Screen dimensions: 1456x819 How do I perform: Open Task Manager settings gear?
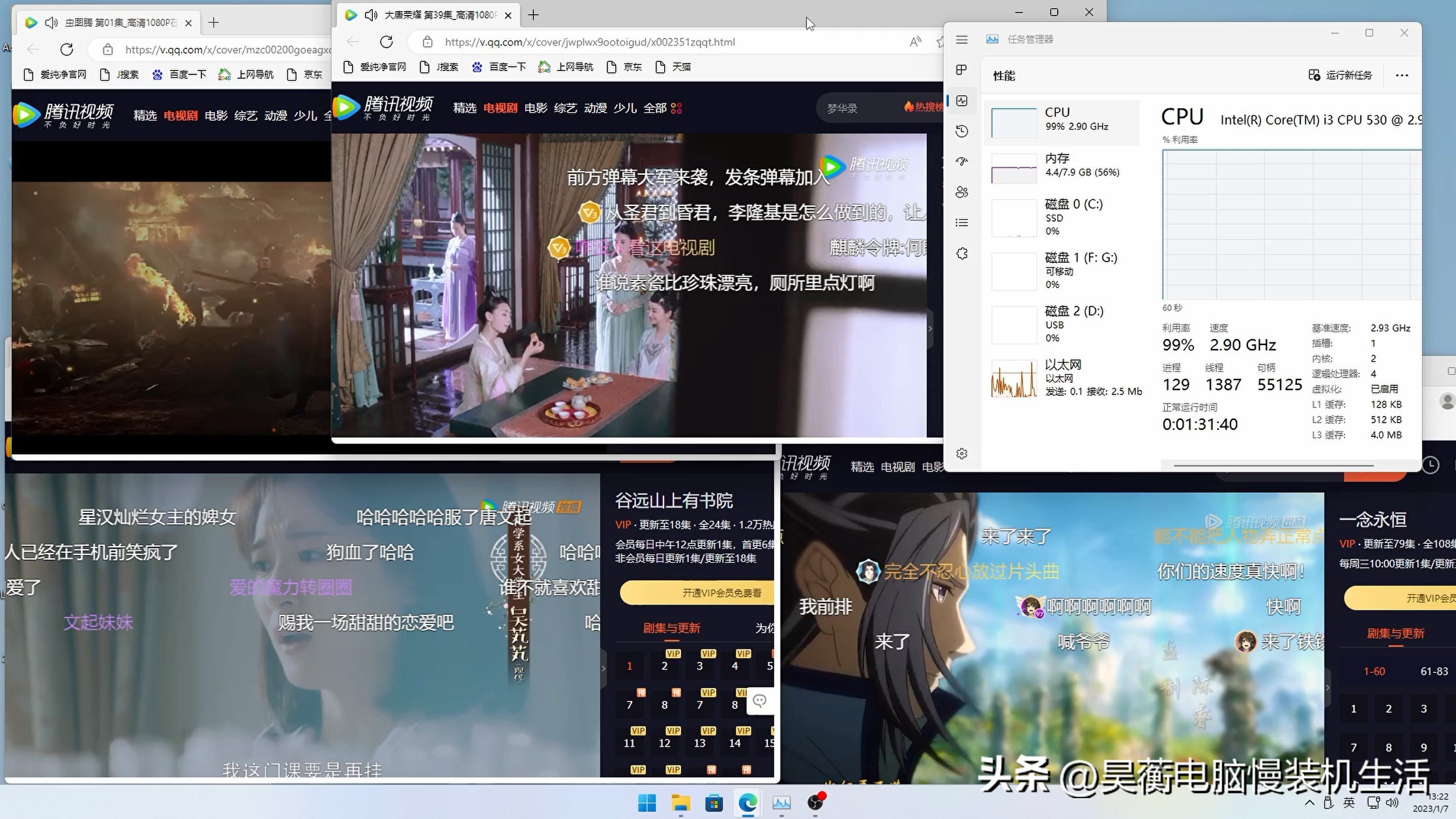tap(962, 453)
